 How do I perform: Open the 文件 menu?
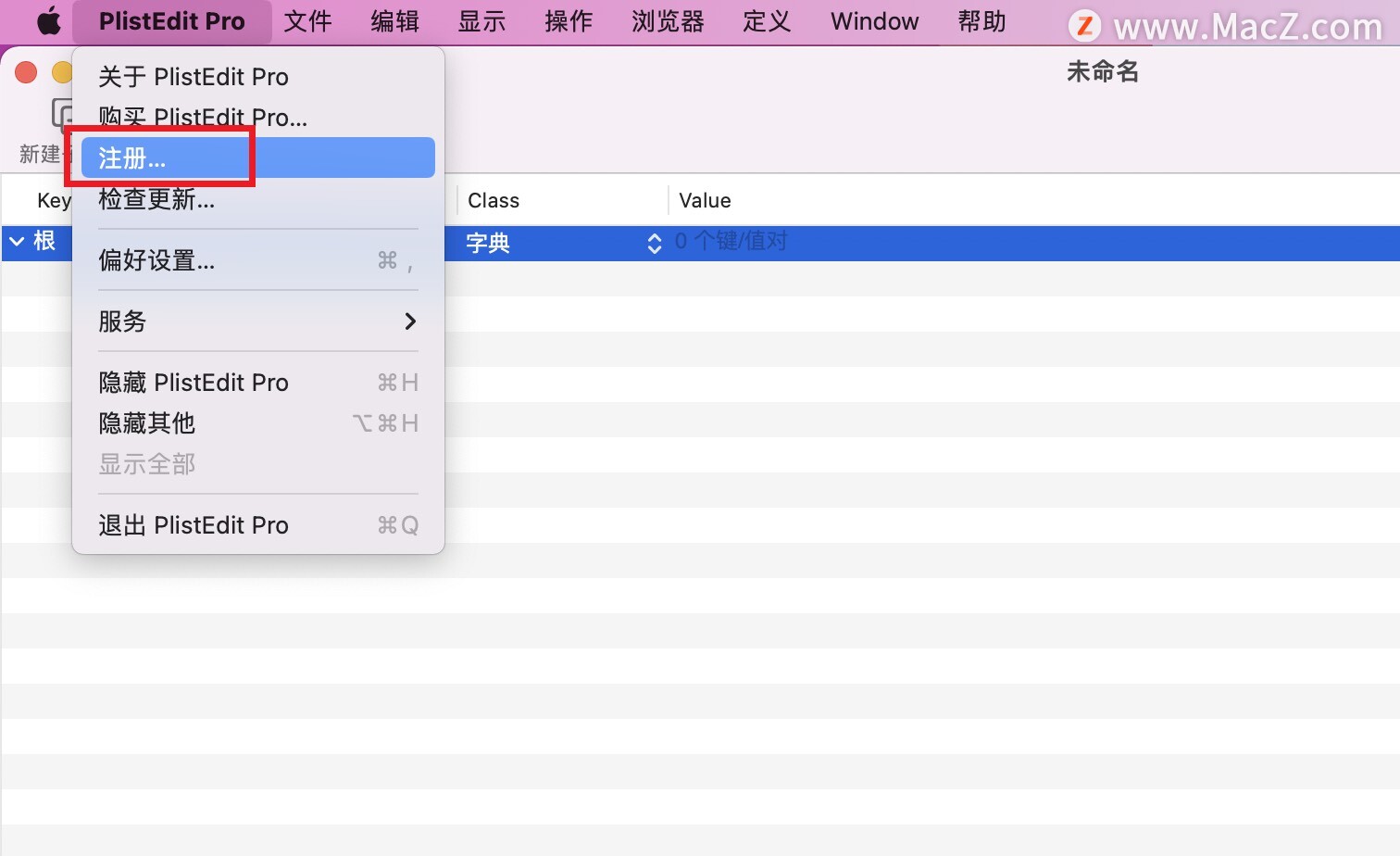click(307, 21)
